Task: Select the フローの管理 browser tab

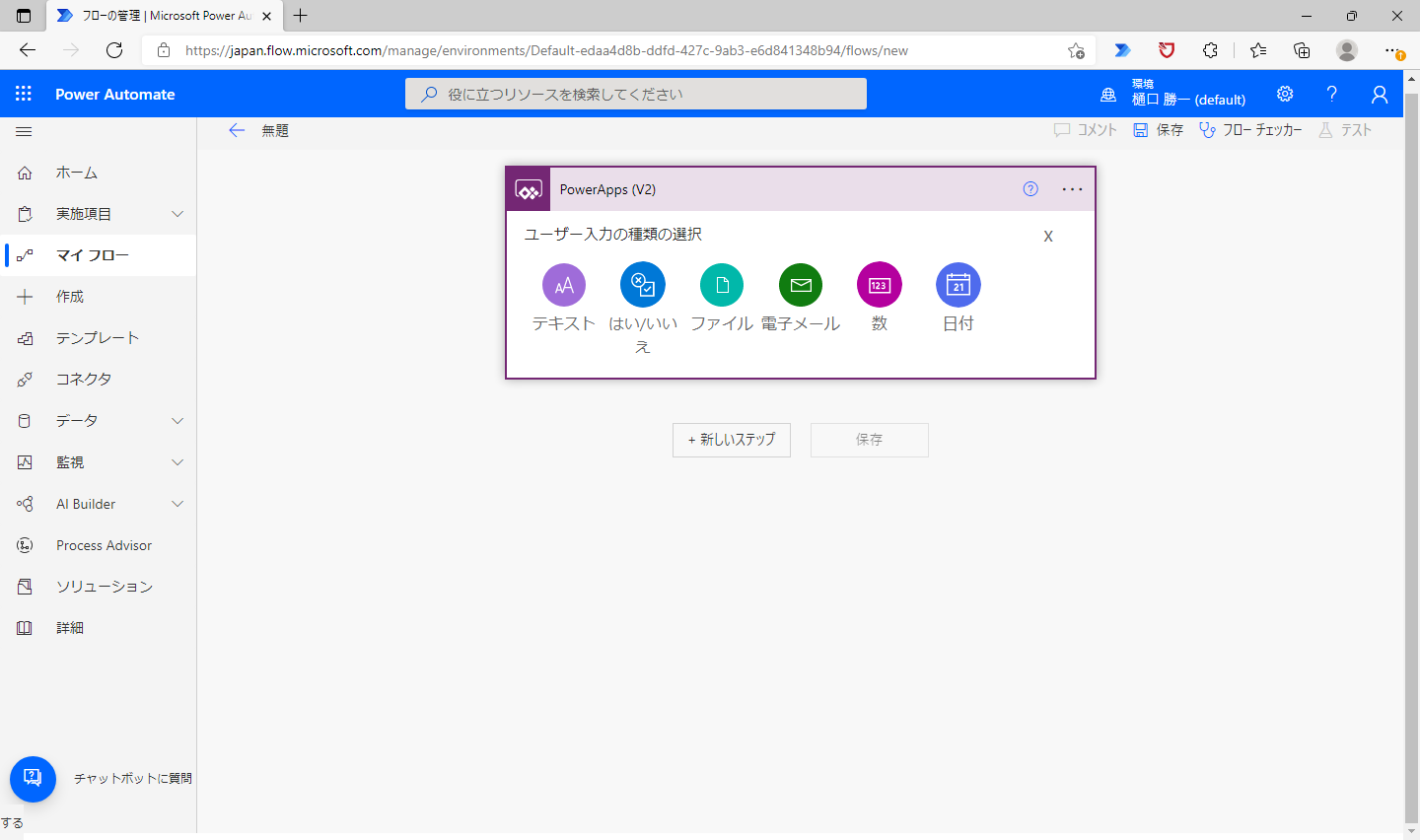Action: pos(165,16)
